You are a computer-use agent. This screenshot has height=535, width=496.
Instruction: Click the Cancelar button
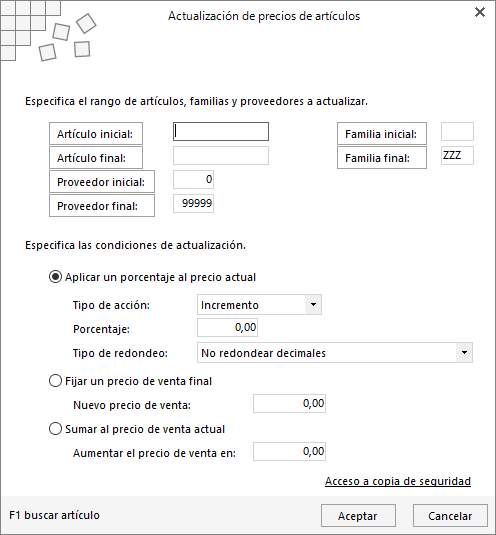click(x=450, y=516)
